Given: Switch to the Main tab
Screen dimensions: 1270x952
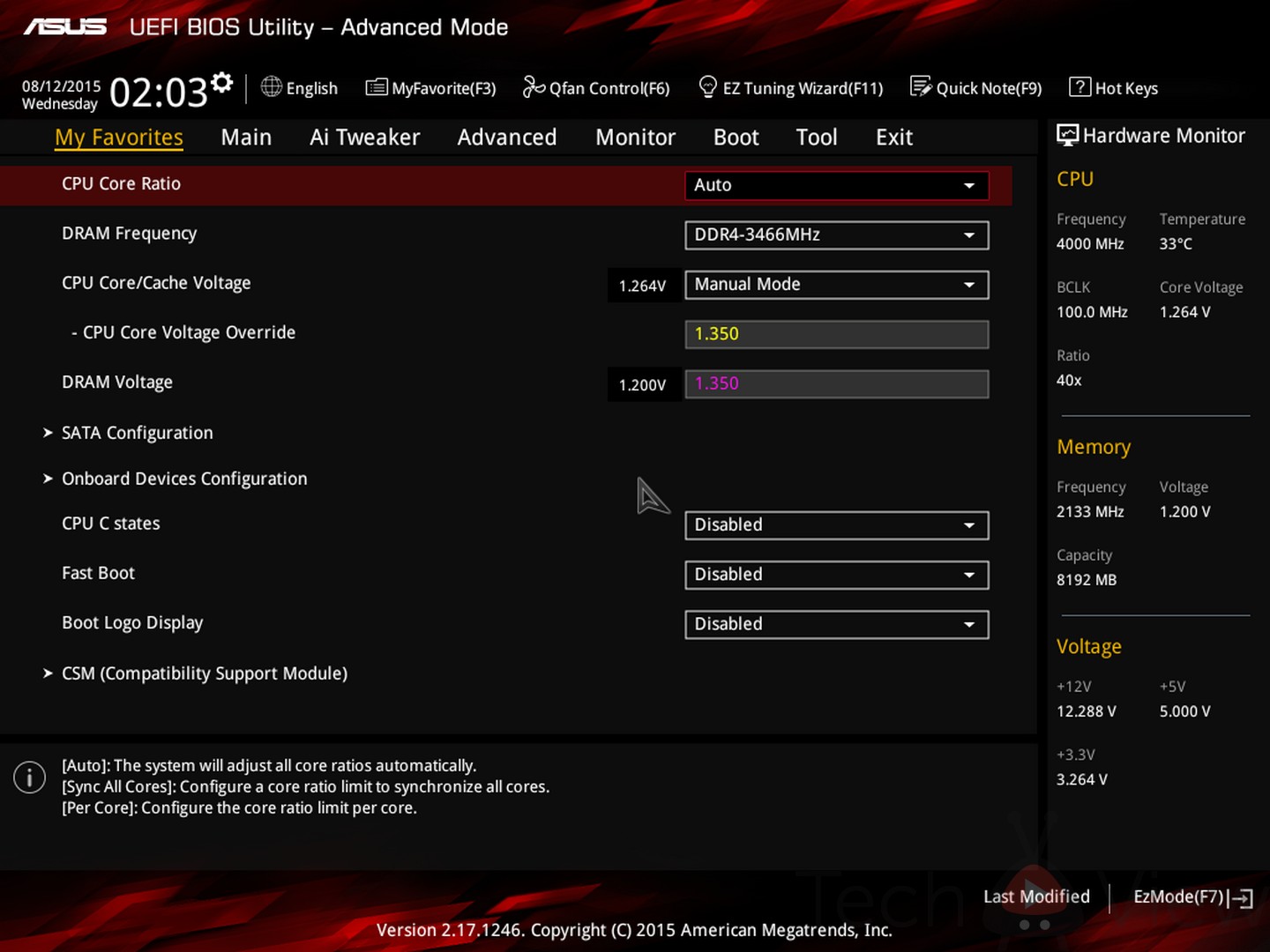Looking at the screenshot, I should pyautogui.click(x=246, y=138).
